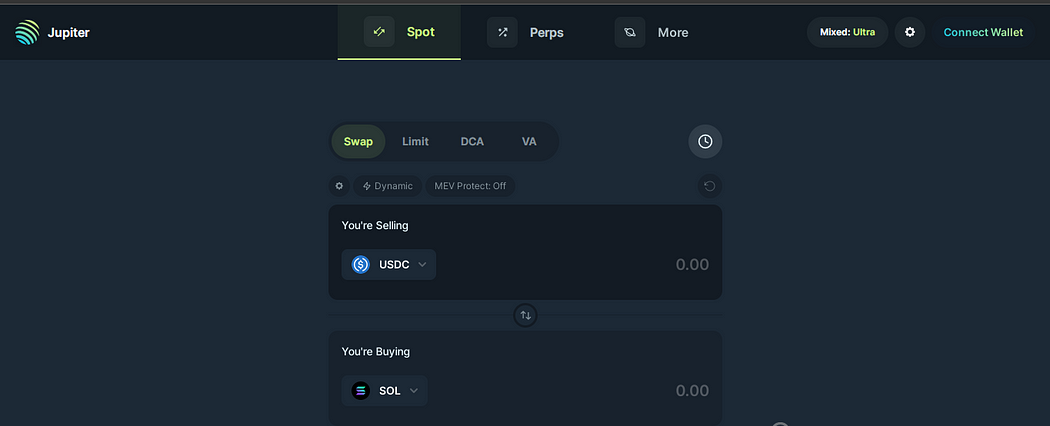Expand the SOL token dropdown chevron
1050x426 pixels.
414,390
